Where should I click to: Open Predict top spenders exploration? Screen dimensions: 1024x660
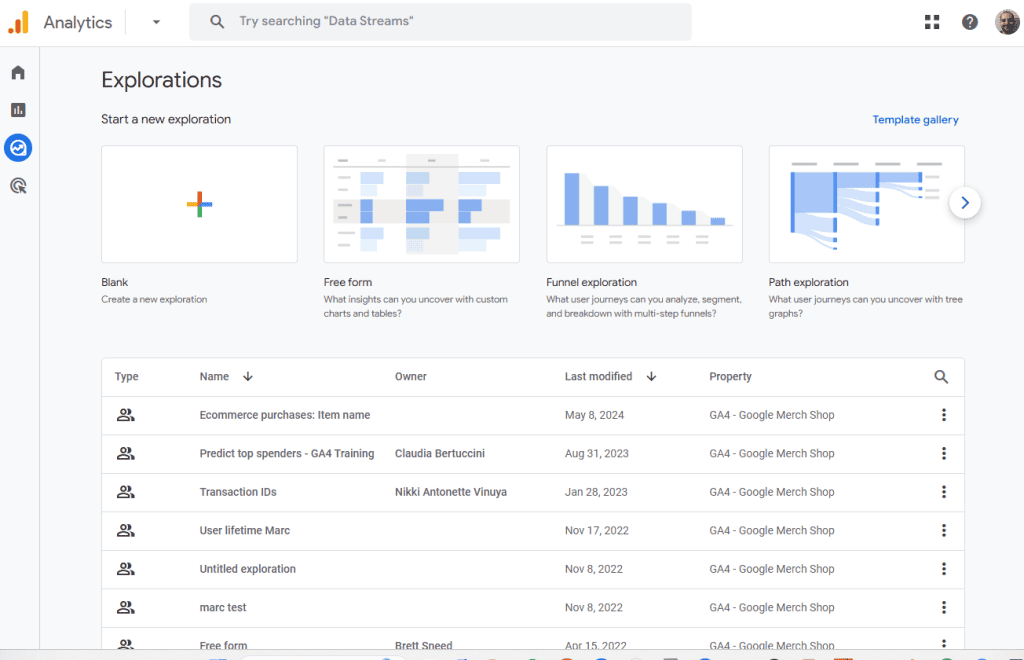[x=286, y=454]
